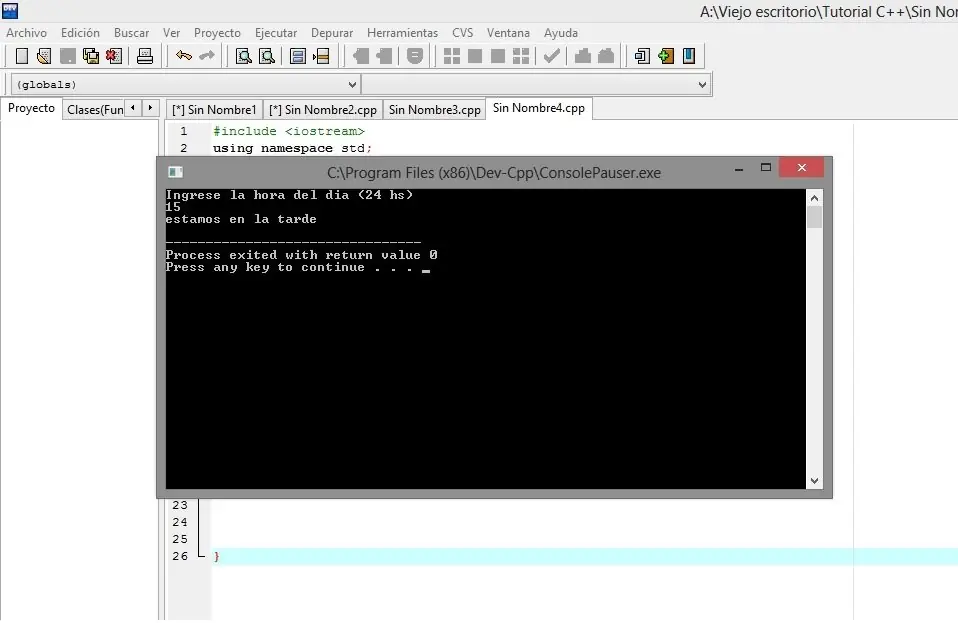
Task: Click the Goto bookmark blue book icon
Action: click(x=689, y=56)
